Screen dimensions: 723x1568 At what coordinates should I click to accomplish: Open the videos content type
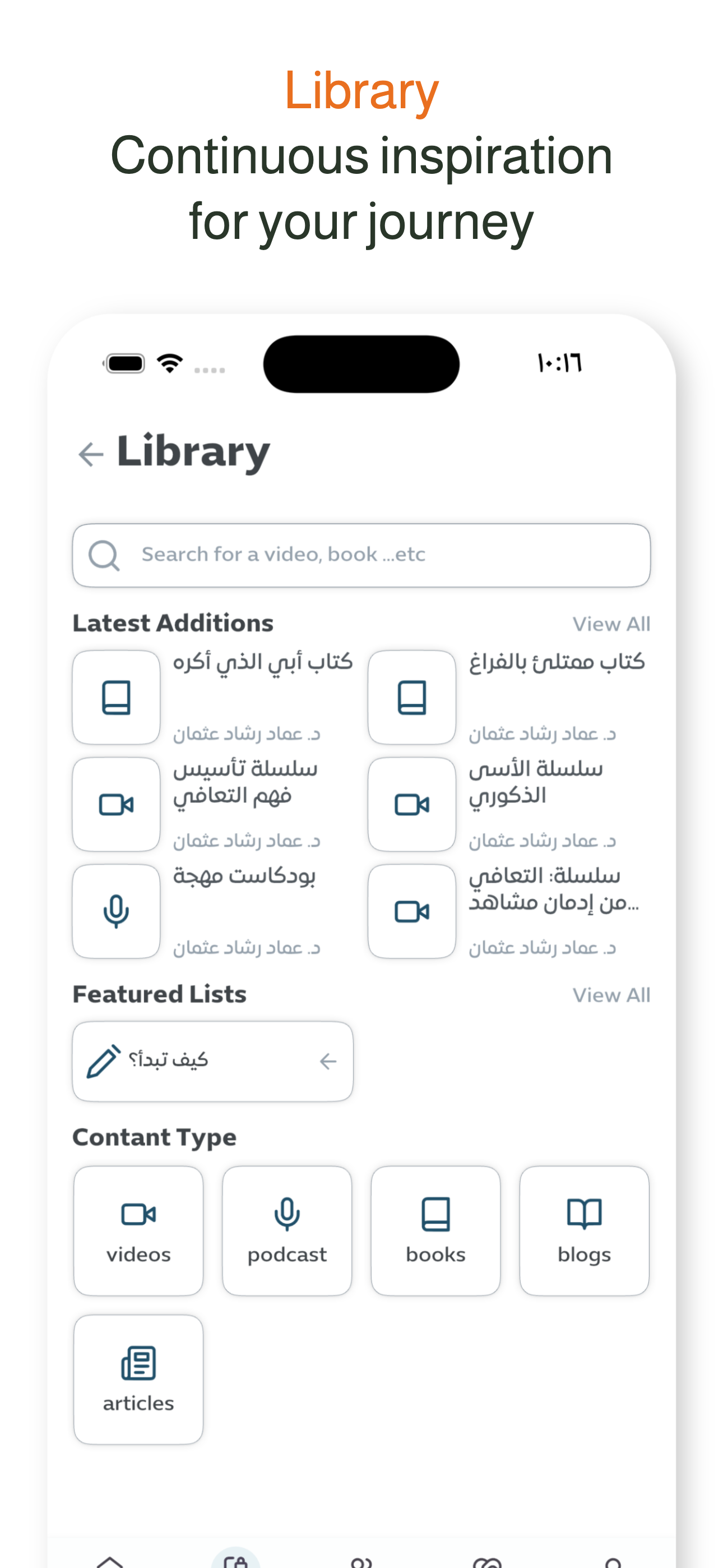(138, 1230)
